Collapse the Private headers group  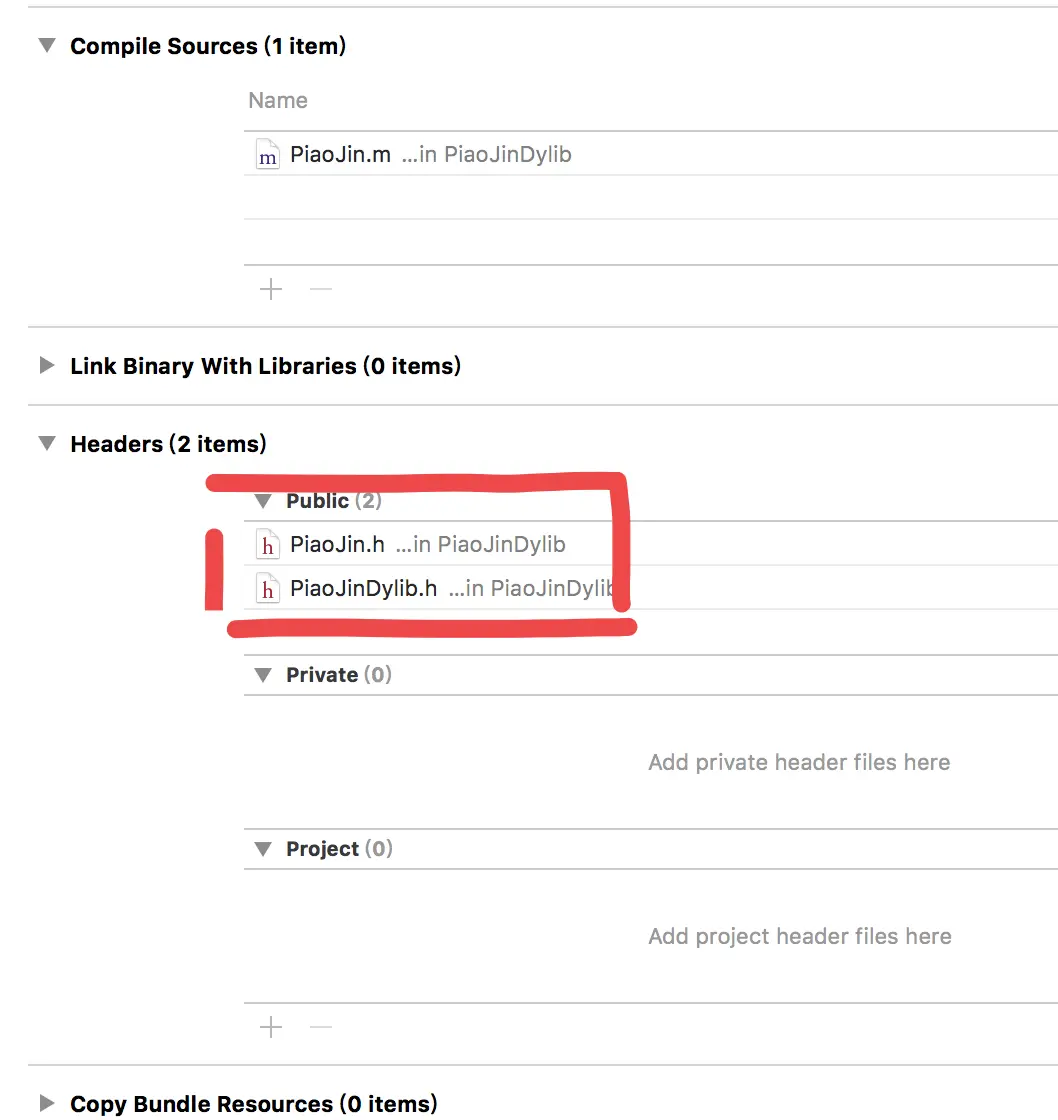(x=263, y=675)
